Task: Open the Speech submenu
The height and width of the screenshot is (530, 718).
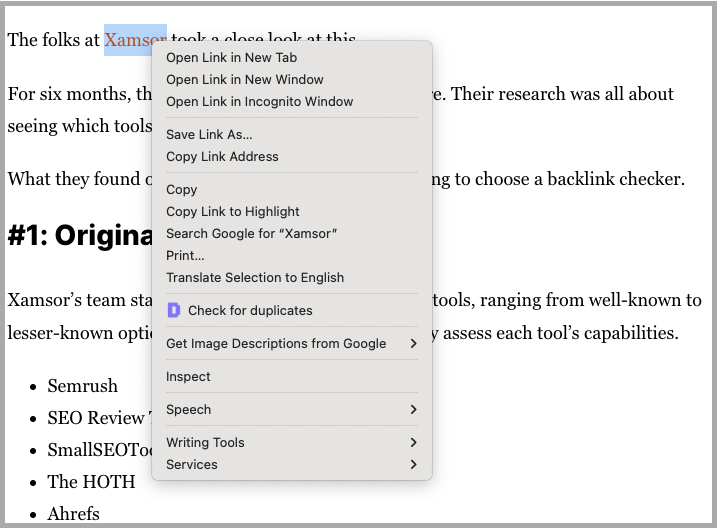Action: (x=292, y=410)
